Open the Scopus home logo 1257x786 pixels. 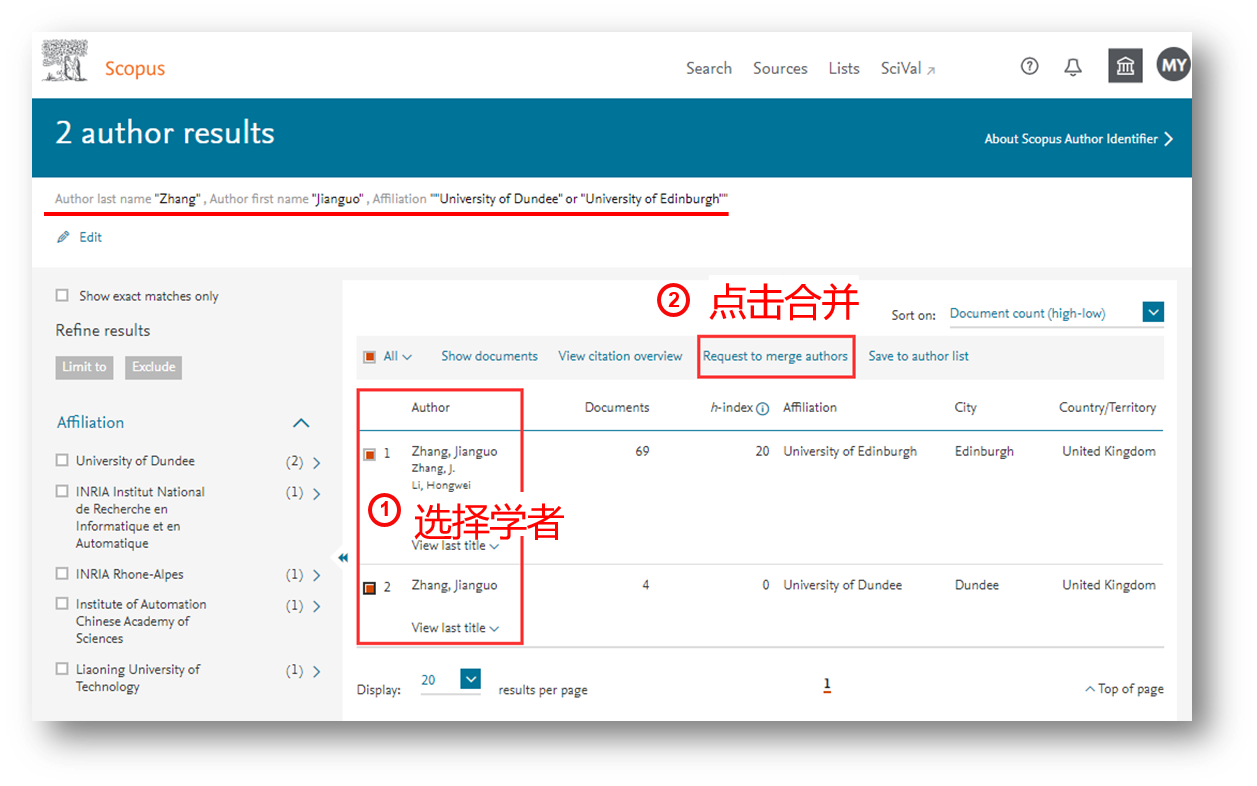point(135,69)
